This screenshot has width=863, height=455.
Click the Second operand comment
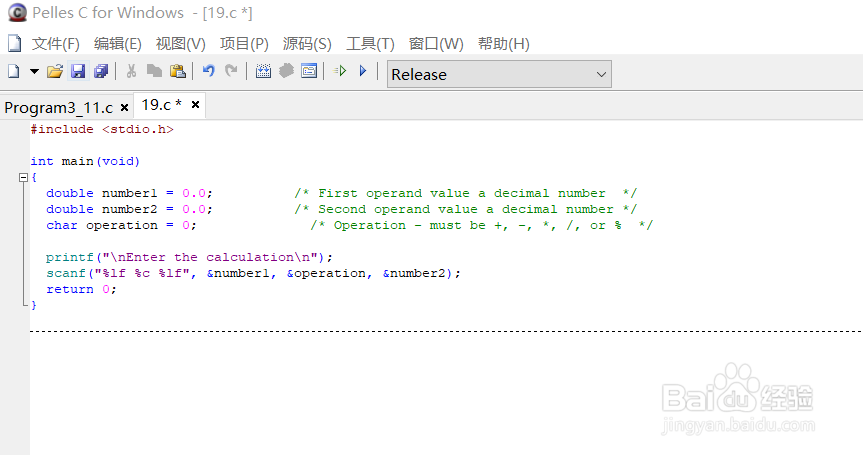coord(466,209)
